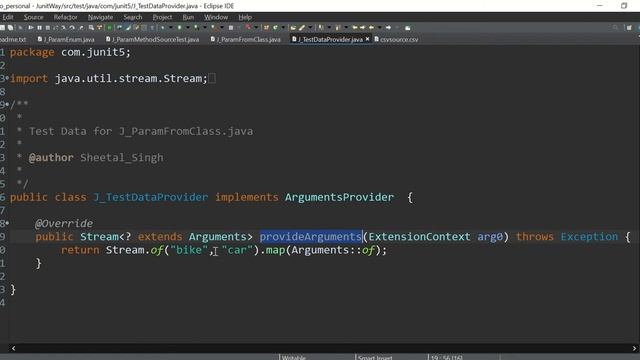
Task: Collapse the import section fold marker
Action: pos(7,78)
